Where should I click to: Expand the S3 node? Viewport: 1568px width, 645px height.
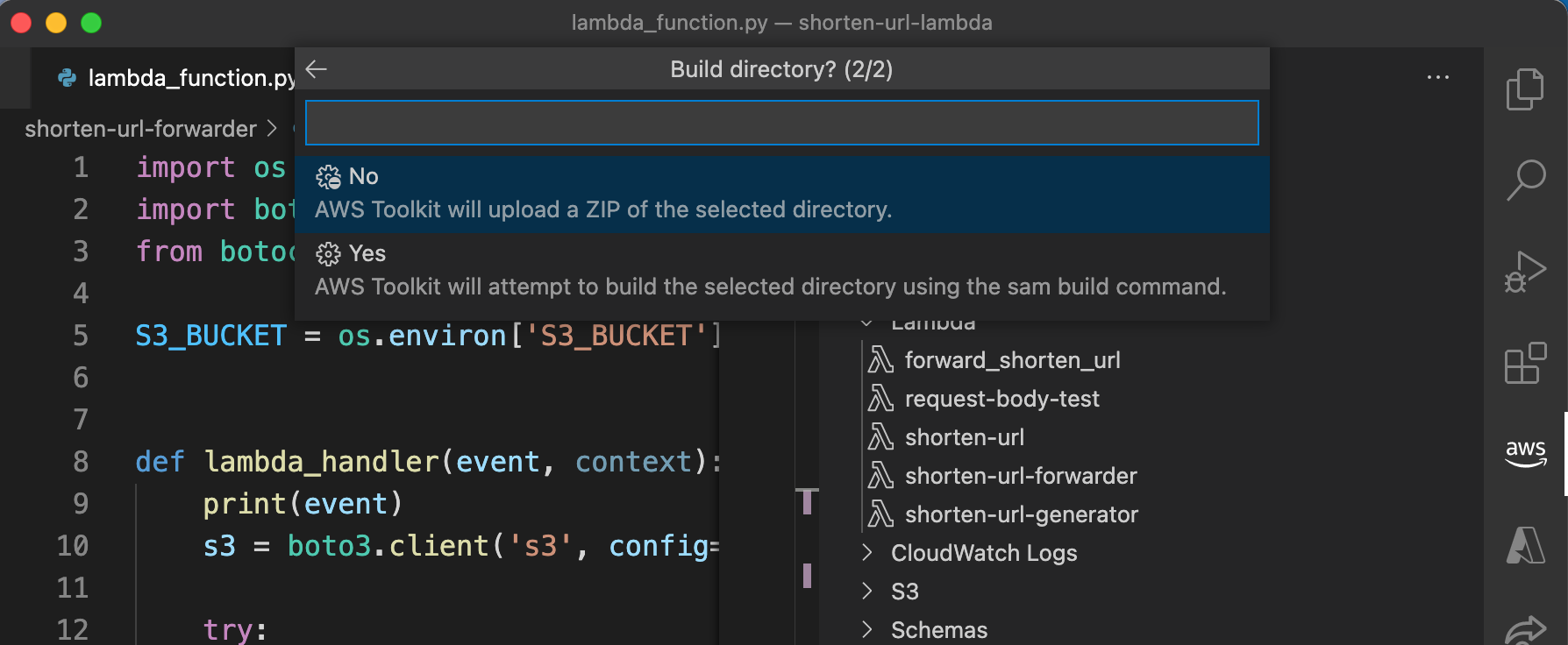[866, 591]
